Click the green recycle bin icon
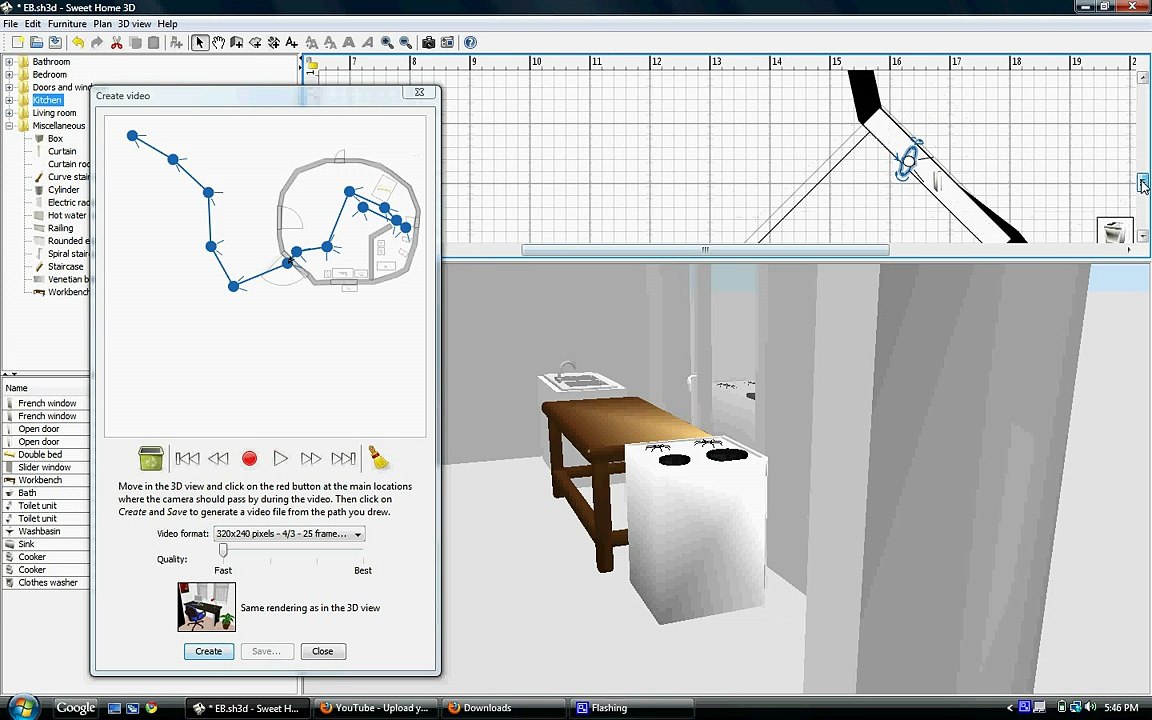The image size is (1152, 720). tap(151, 458)
